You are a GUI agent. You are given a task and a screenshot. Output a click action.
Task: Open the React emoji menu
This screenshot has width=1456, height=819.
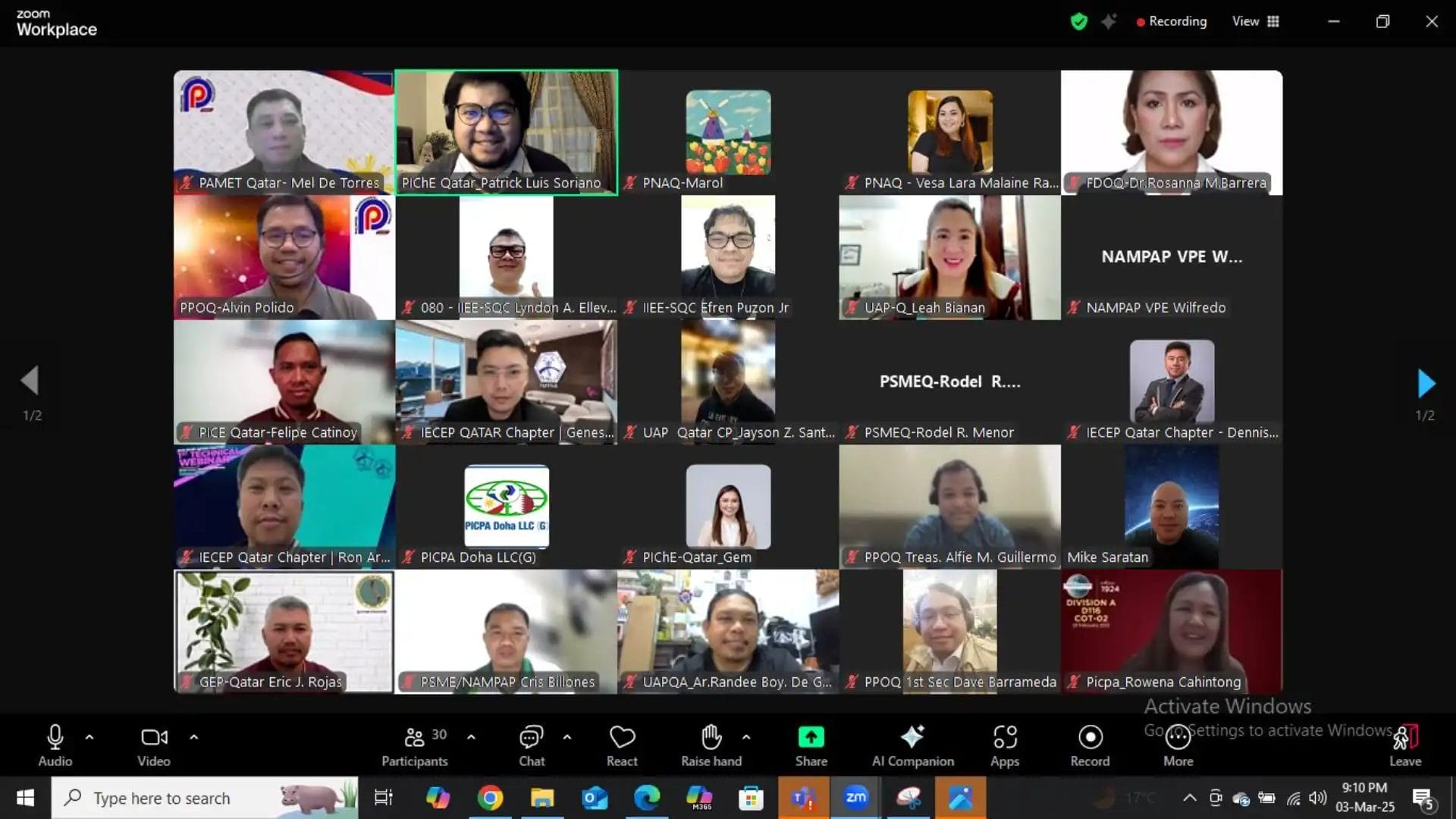tap(622, 745)
